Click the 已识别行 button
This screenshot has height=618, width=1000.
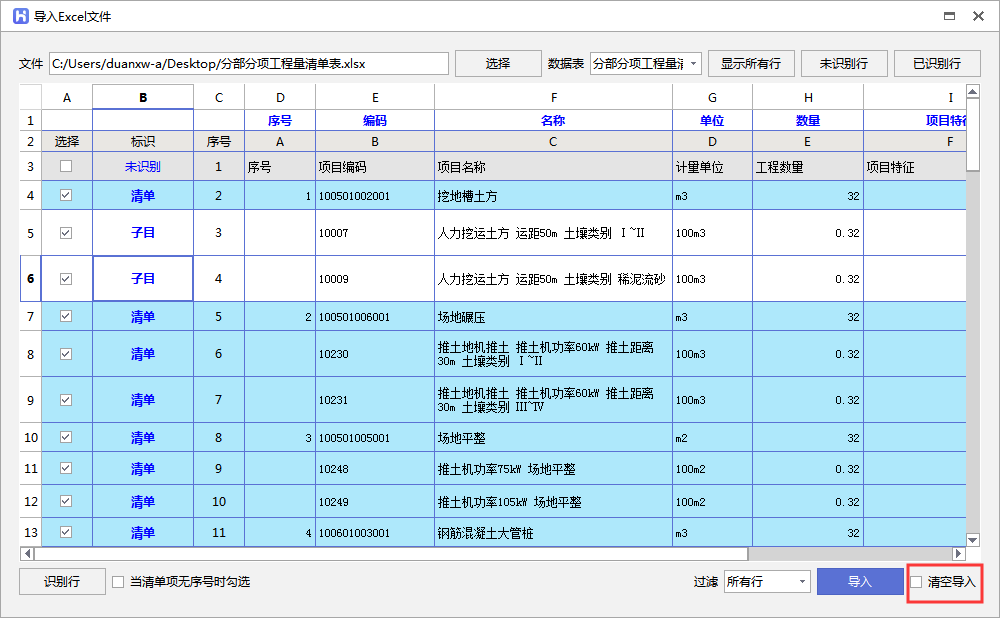pos(936,64)
